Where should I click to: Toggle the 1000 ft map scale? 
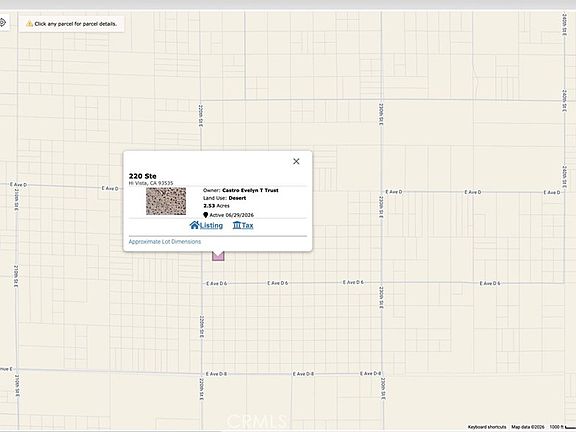click(562, 427)
